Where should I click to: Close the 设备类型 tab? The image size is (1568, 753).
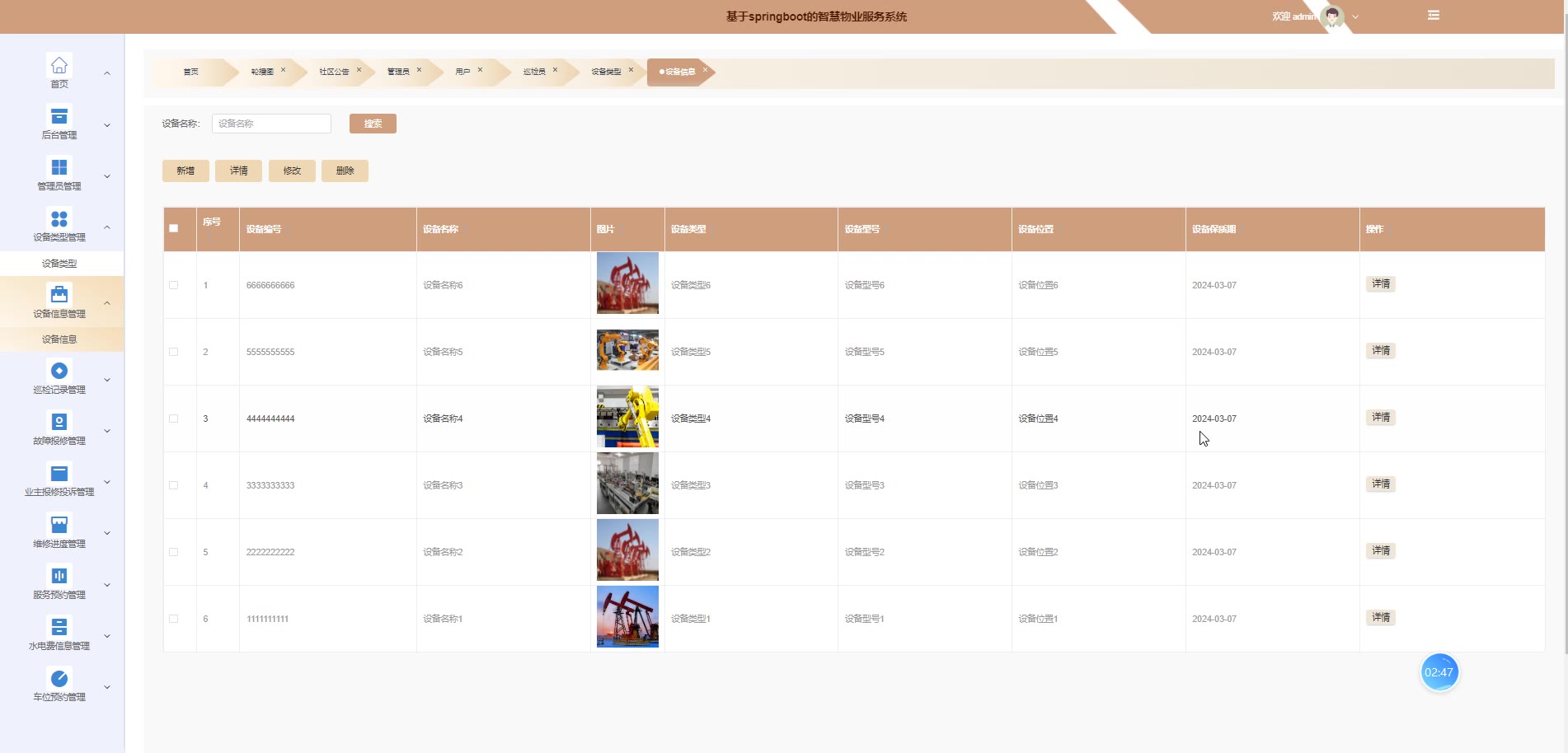(x=631, y=70)
